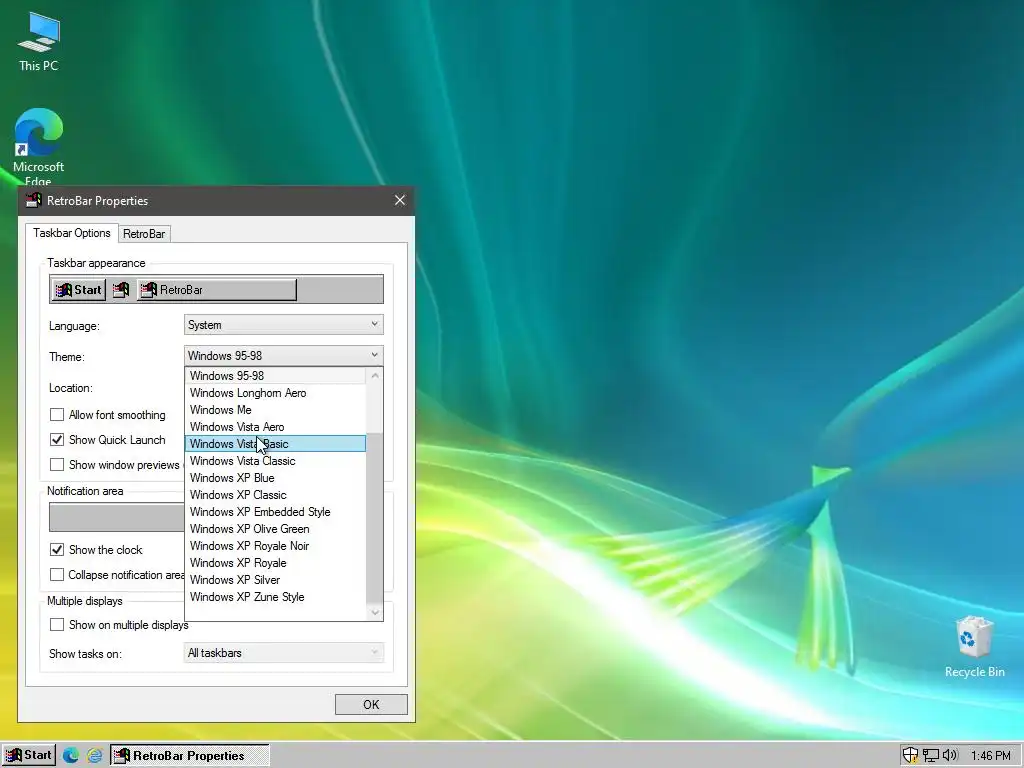Select Windows Longhorn Aero theme
The width and height of the screenshot is (1024, 768).
[275, 392]
